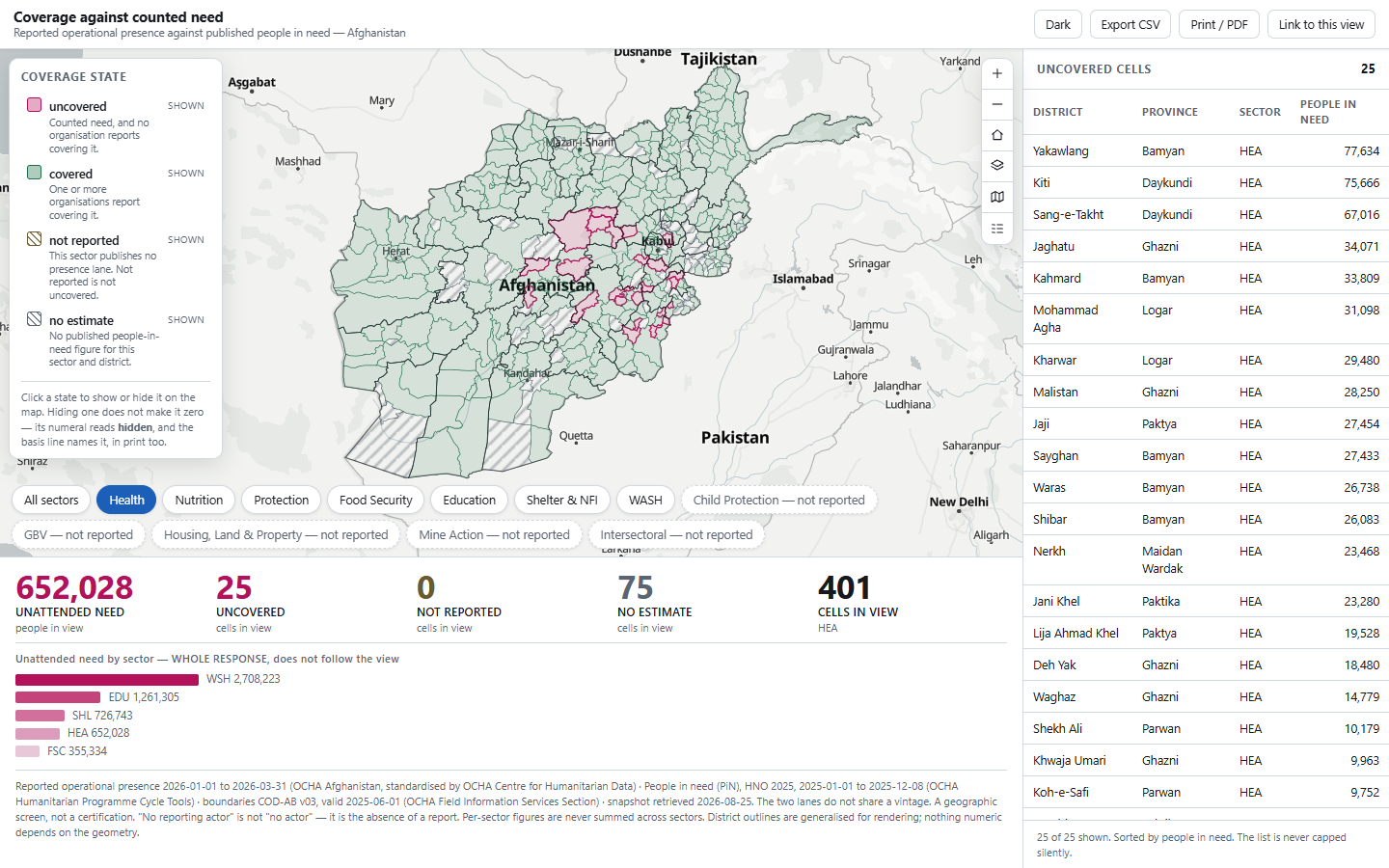1389x868 pixels.
Task: Select the Jaghatu district row
Action: 1206,246
